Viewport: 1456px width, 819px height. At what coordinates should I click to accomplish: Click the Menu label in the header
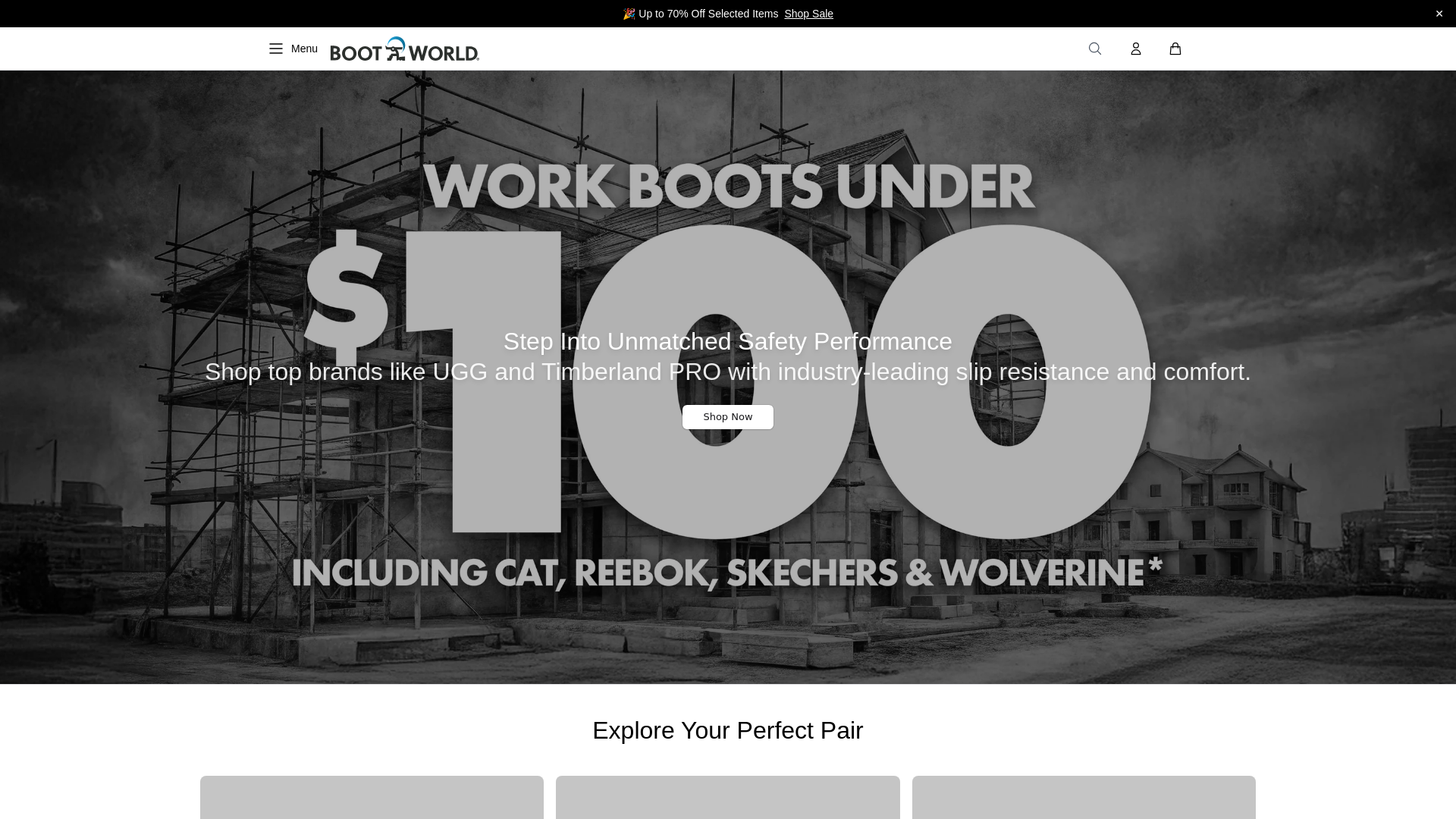click(x=304, y=49)
